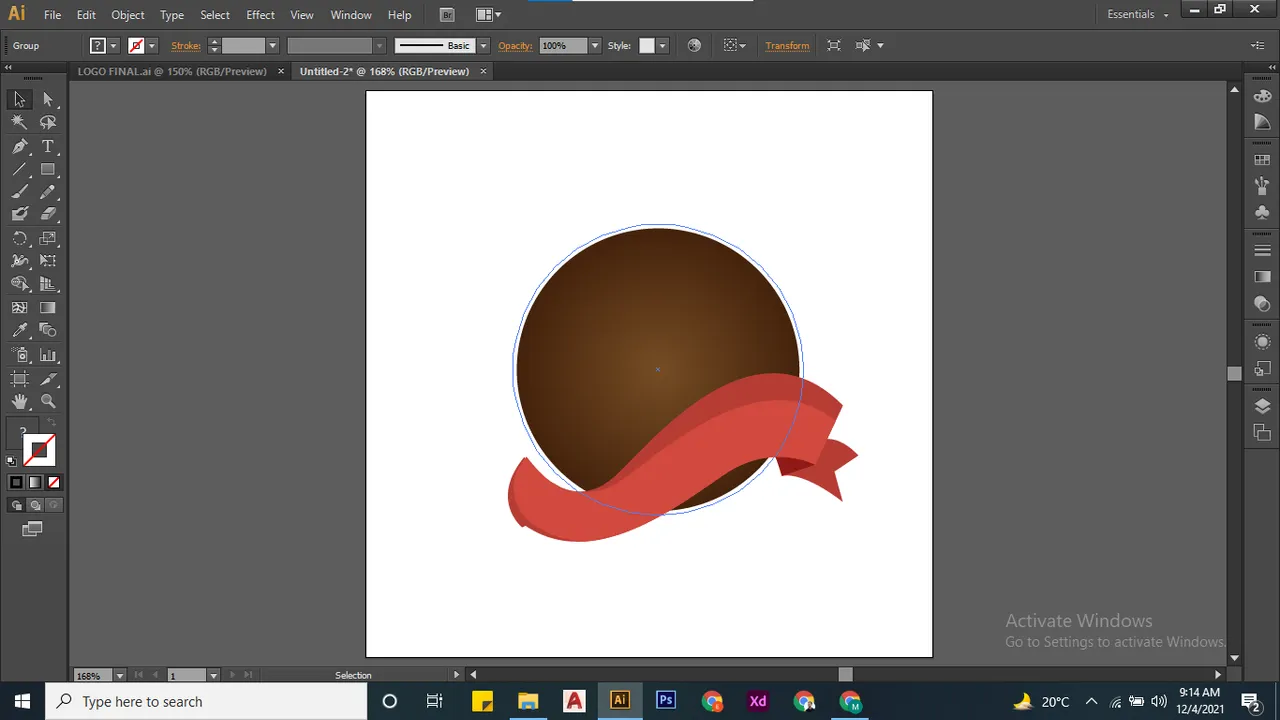The width and height of the screenshot is (1280, 720).
Task: Select the Selection tool (black arrow)
Action: (x=19, y=99)
